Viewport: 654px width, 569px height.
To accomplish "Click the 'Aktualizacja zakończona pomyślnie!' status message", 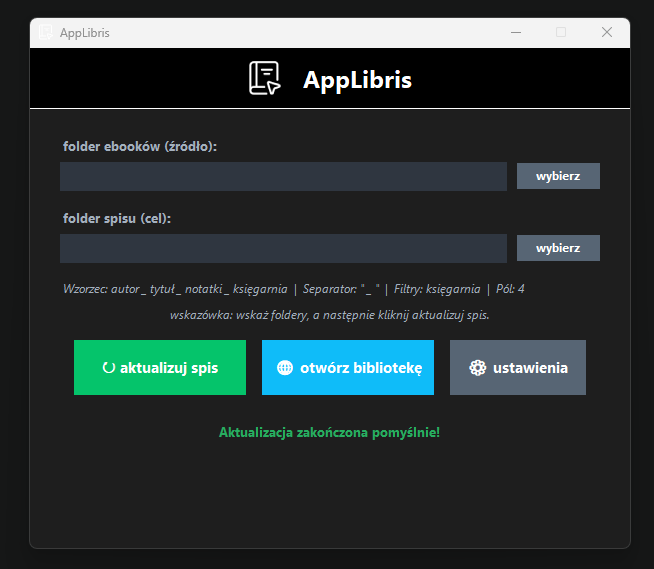I will tap(330, 432).
